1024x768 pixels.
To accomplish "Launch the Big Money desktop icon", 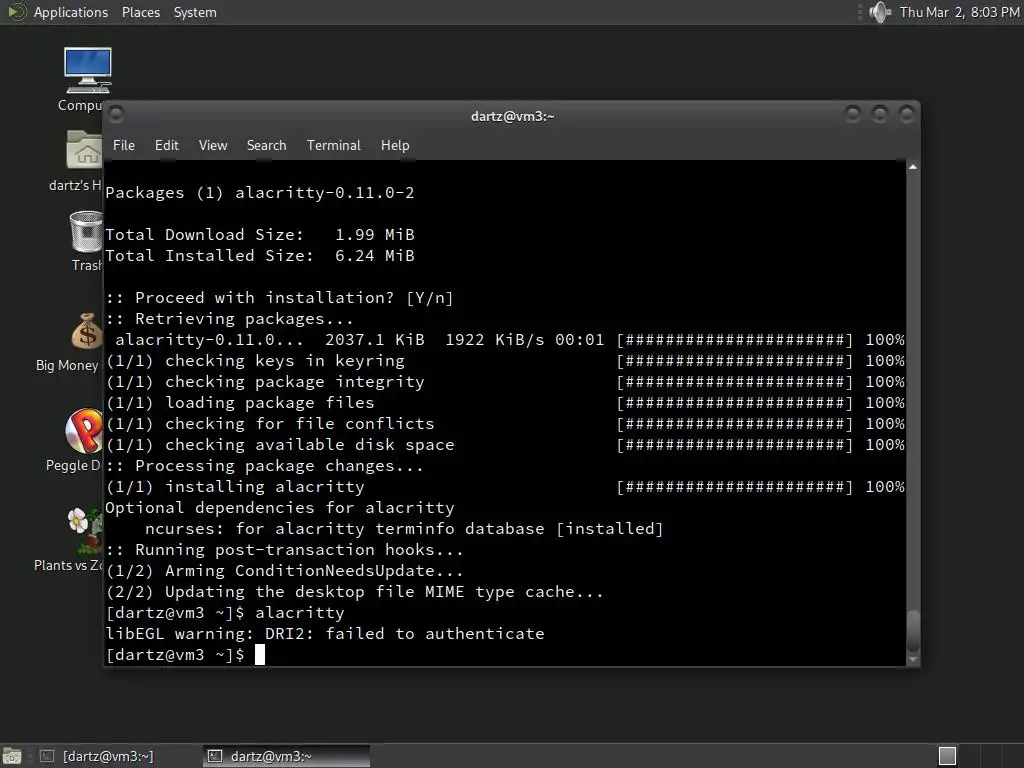I will point(87,330).
